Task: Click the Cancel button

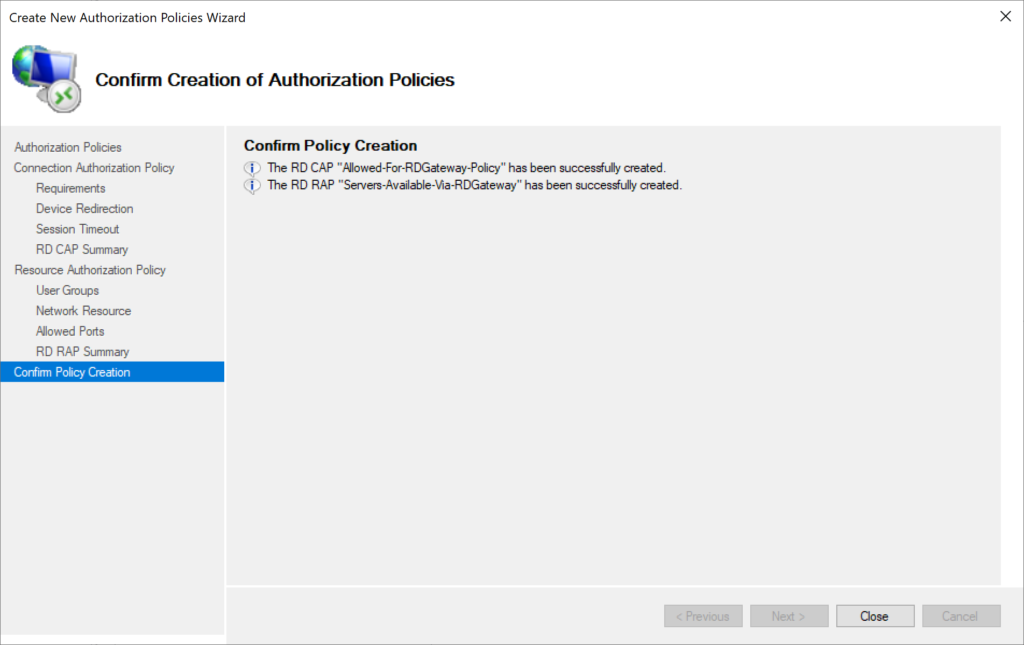Action: point(961,615)
